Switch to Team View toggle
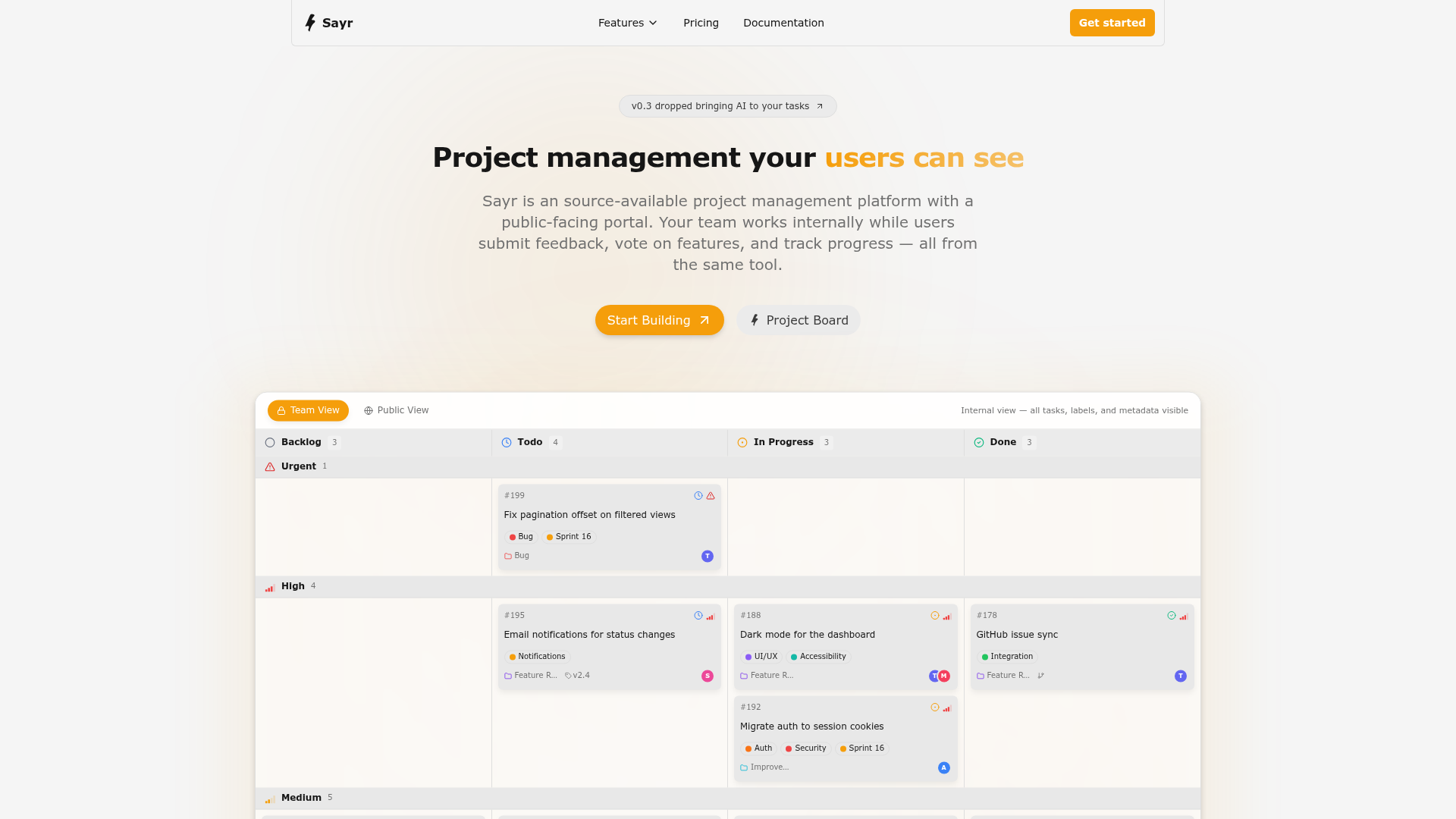This screenshot has width=1456, height=819. click(x=308, y=410)
